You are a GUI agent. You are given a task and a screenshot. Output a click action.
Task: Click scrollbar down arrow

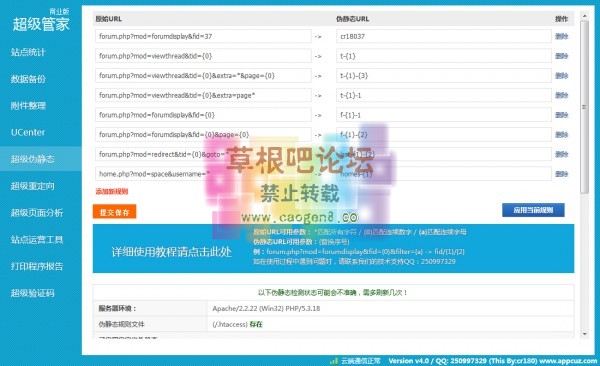pyautogui.click(x=584, y=334)
